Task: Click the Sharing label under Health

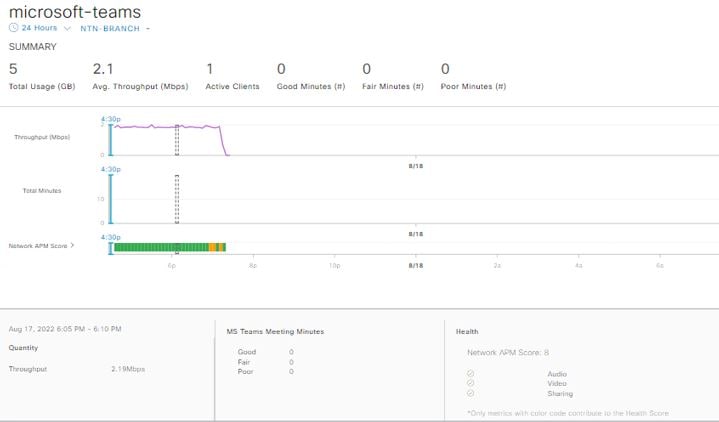Action: click(560, 394)
